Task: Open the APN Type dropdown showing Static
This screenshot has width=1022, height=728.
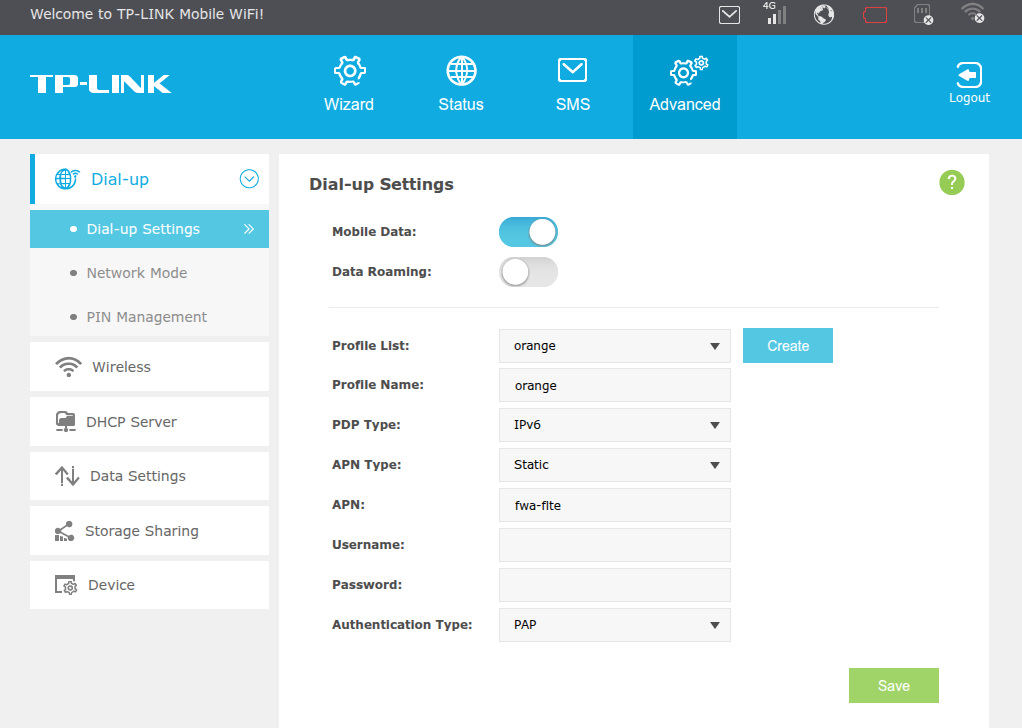Action: [x=615, y=465]
